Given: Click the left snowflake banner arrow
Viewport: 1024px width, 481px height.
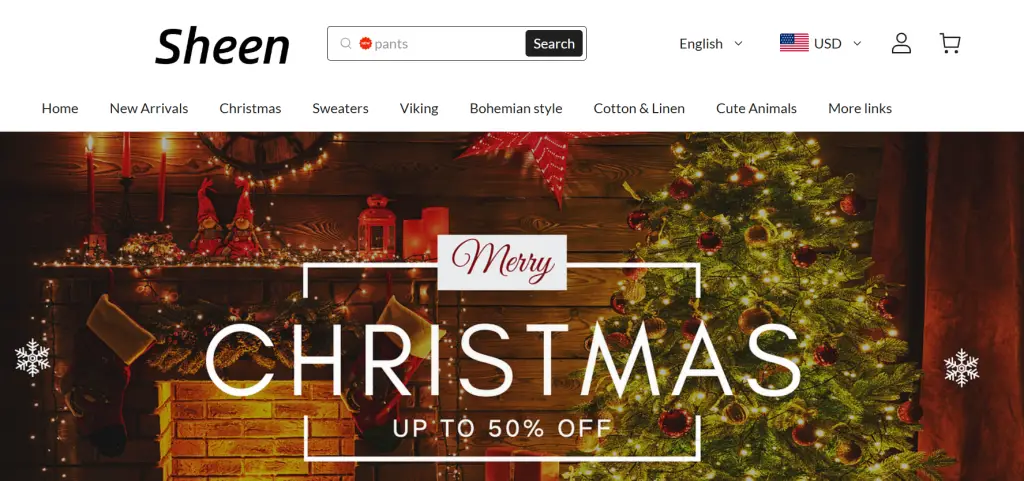Looking at the screenshot, I should coord(33,357).
